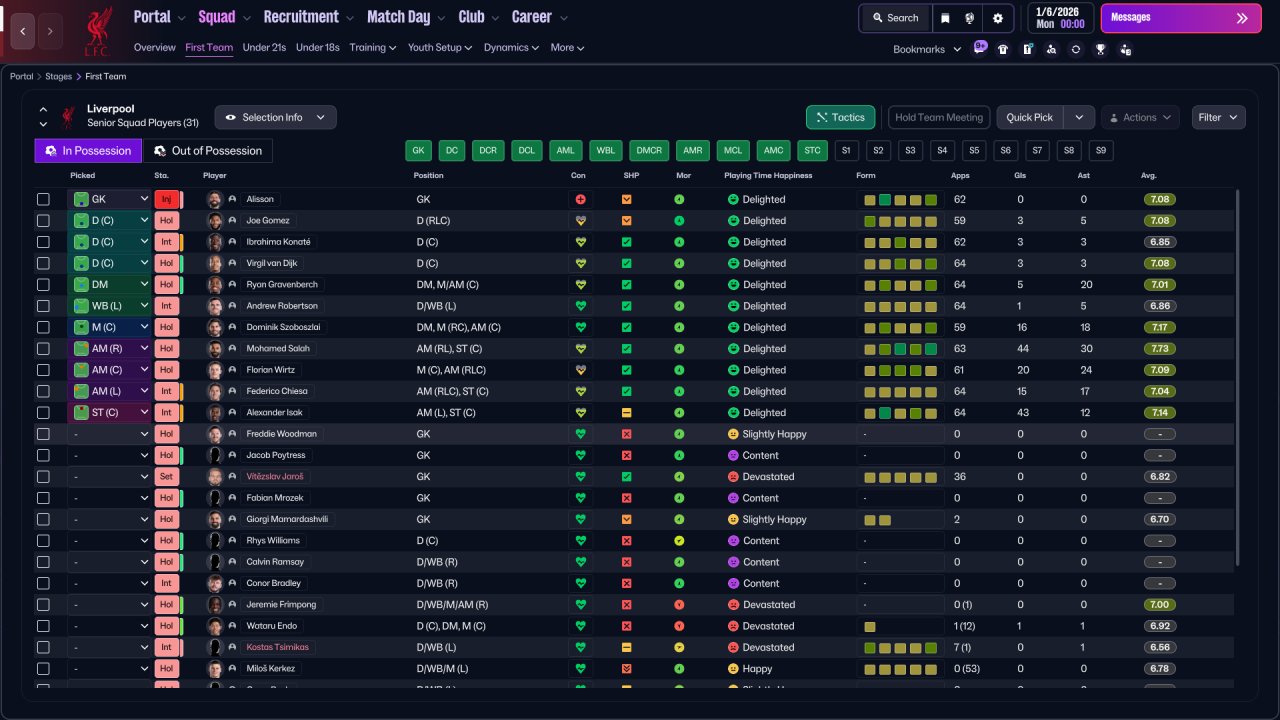Open Mohamed Salah's AM (R) picked dropdown
This screenshot has width=1280, height=720.
tap(110, 349)
